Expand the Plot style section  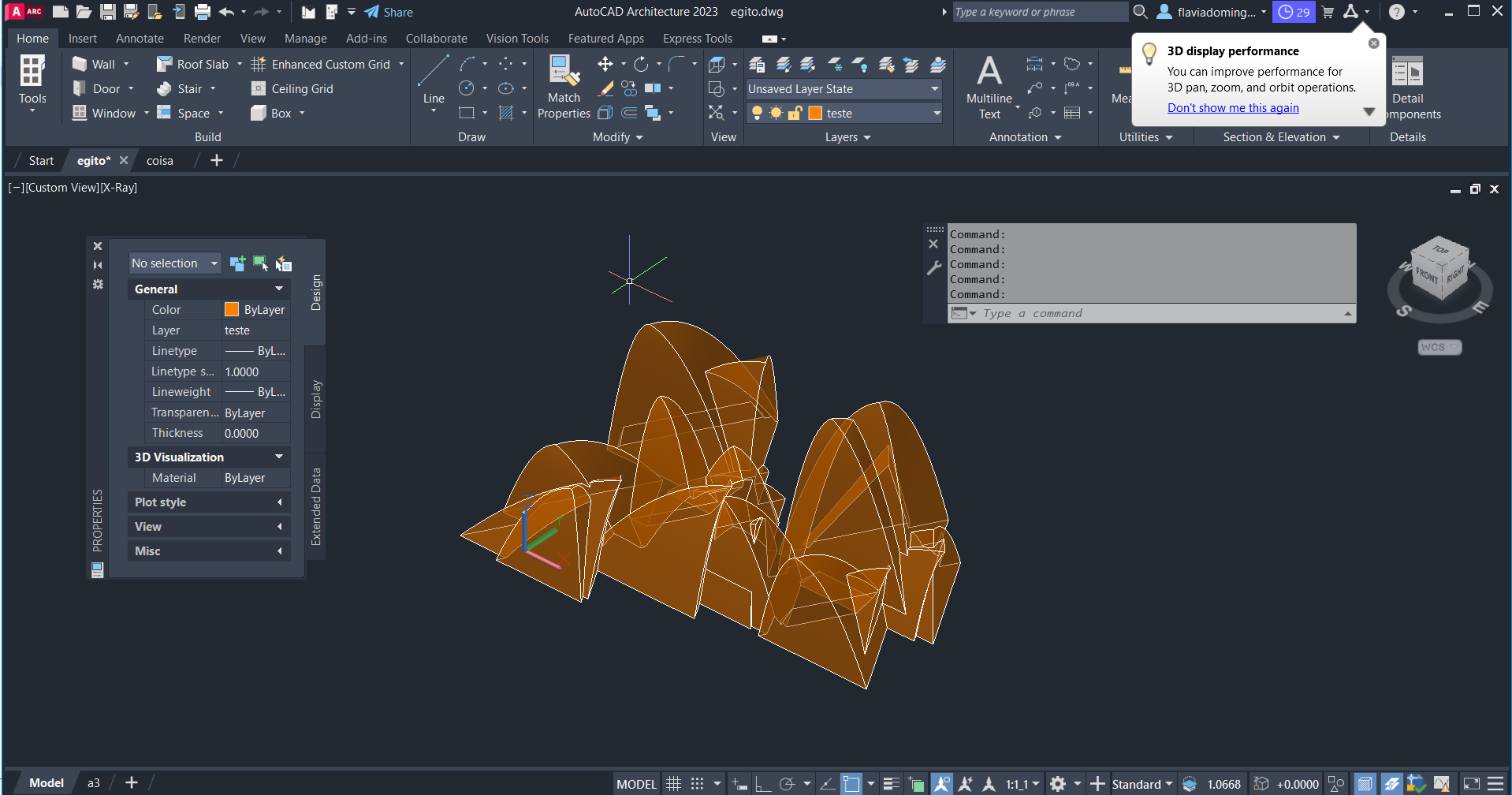pyautogui.click(x=209, y=502)
